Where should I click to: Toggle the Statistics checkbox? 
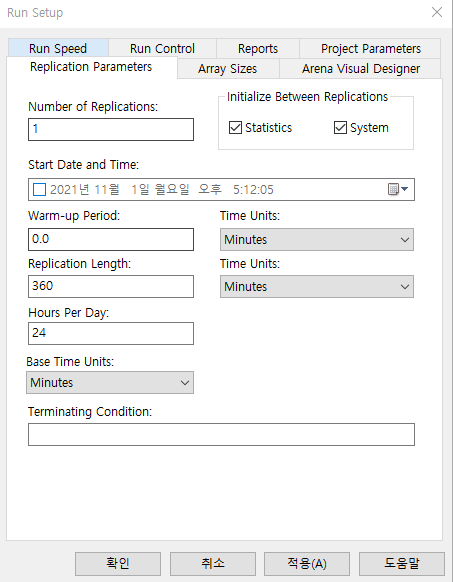point(261,128)
